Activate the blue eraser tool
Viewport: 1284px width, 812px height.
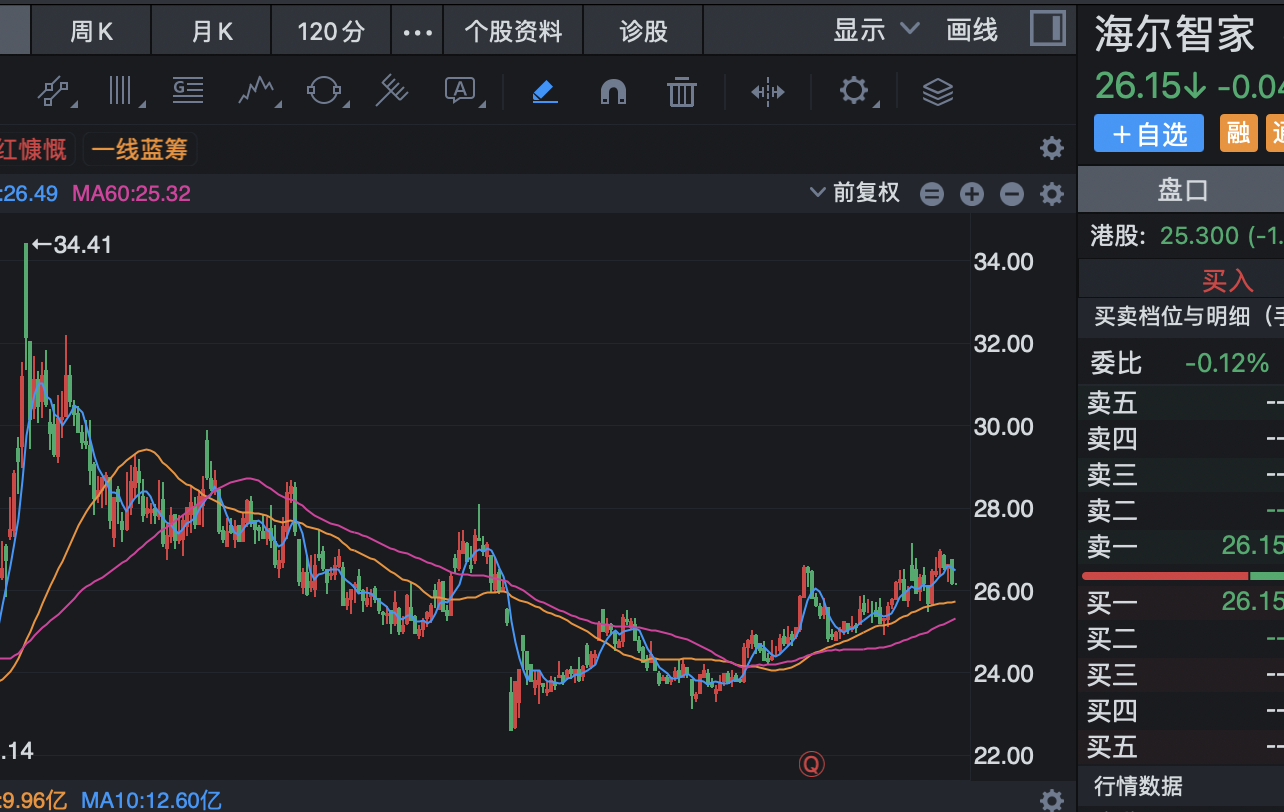[544, 92]
